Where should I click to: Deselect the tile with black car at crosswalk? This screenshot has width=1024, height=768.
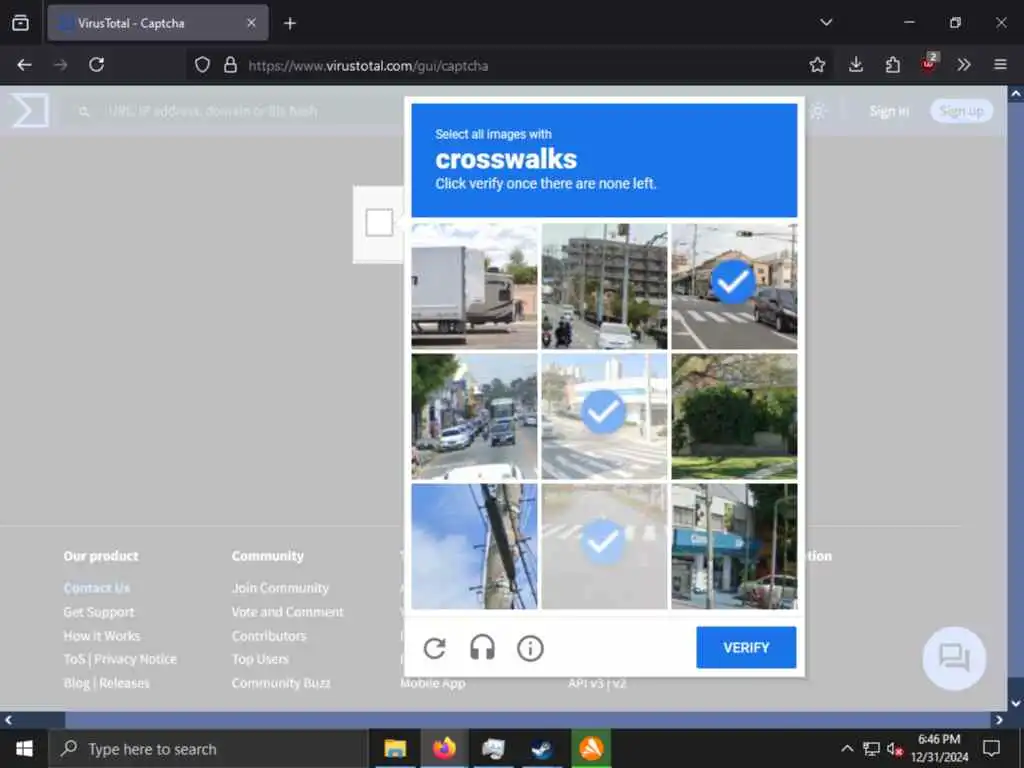coord(734,286)
